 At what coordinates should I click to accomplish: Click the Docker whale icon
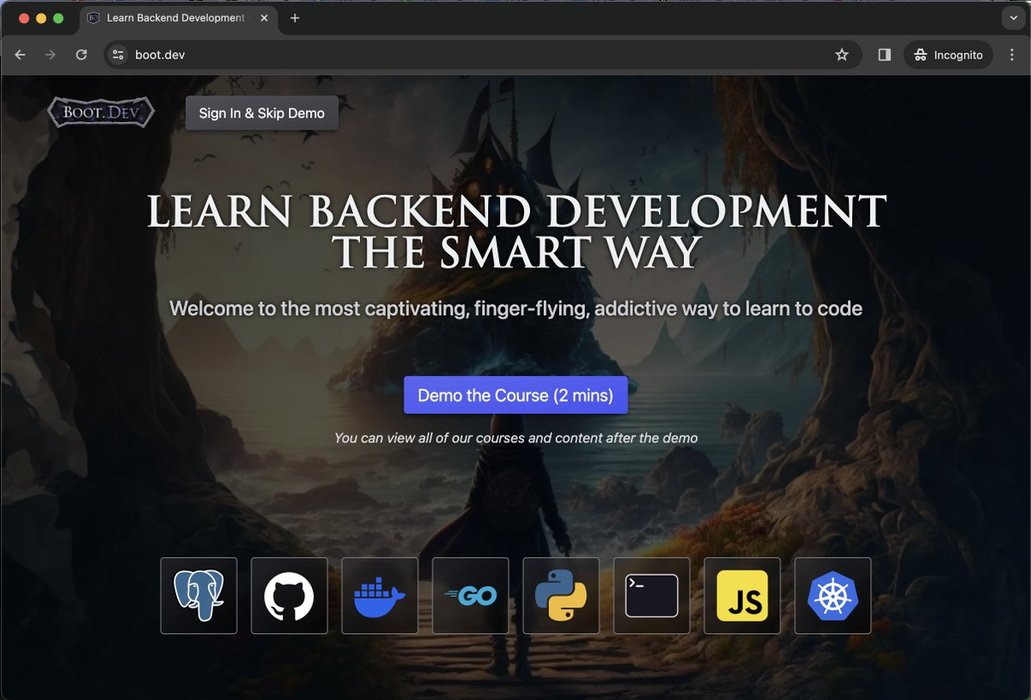coord(379,595)
